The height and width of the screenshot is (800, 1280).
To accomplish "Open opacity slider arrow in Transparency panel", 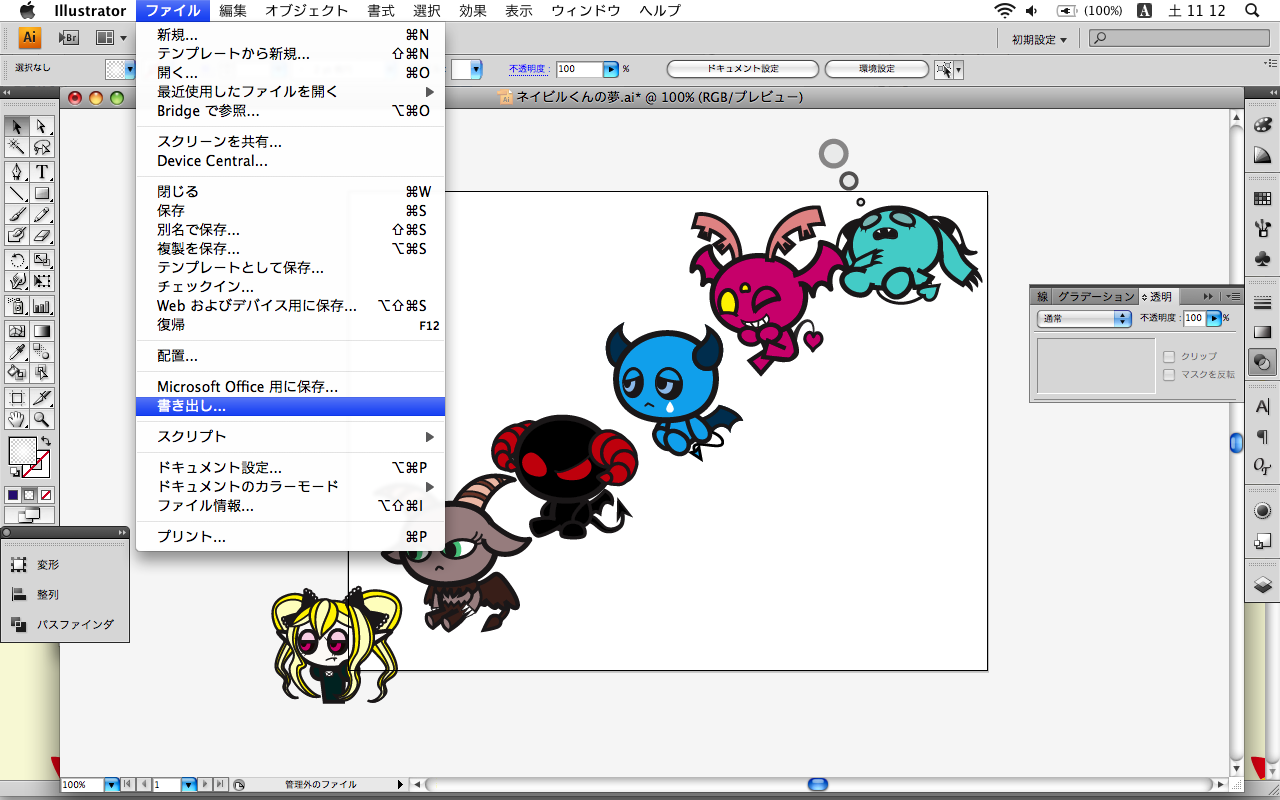I will click(x=1215, y=318).
